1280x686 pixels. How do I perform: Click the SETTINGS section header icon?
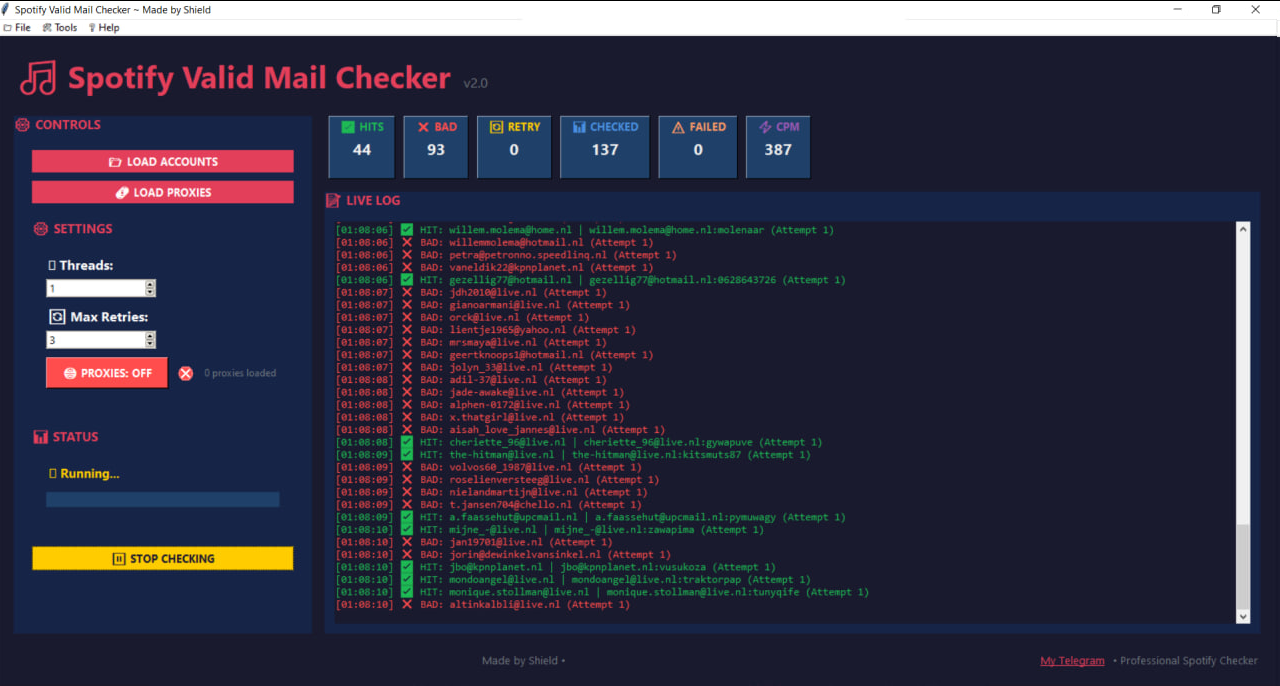pos(41,229)
